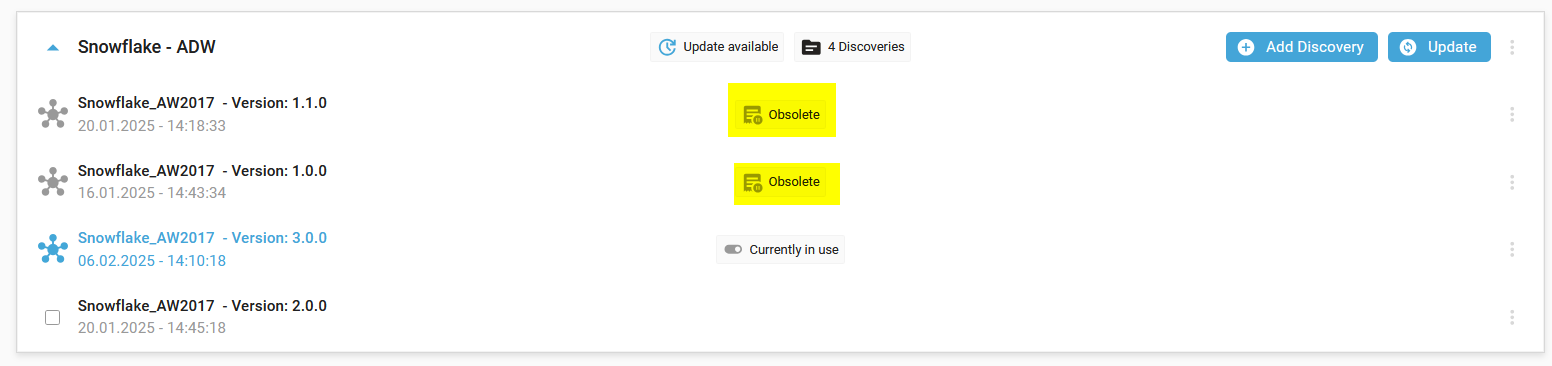Click the Add Discovery button
Viewport: 1552px width, 366px height.
[x=1302, y=47]
